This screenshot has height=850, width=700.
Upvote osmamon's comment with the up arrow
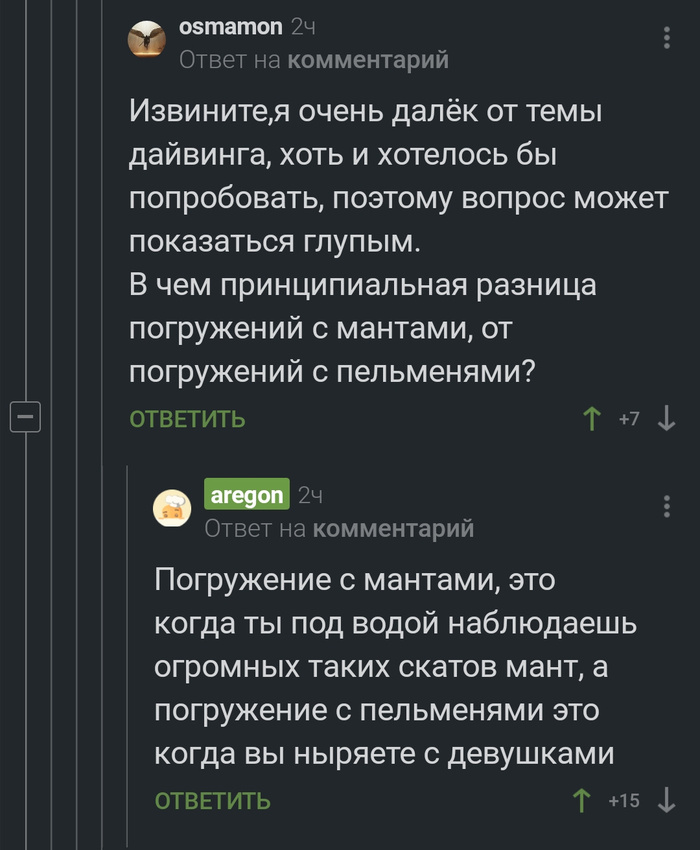[592, 421]
